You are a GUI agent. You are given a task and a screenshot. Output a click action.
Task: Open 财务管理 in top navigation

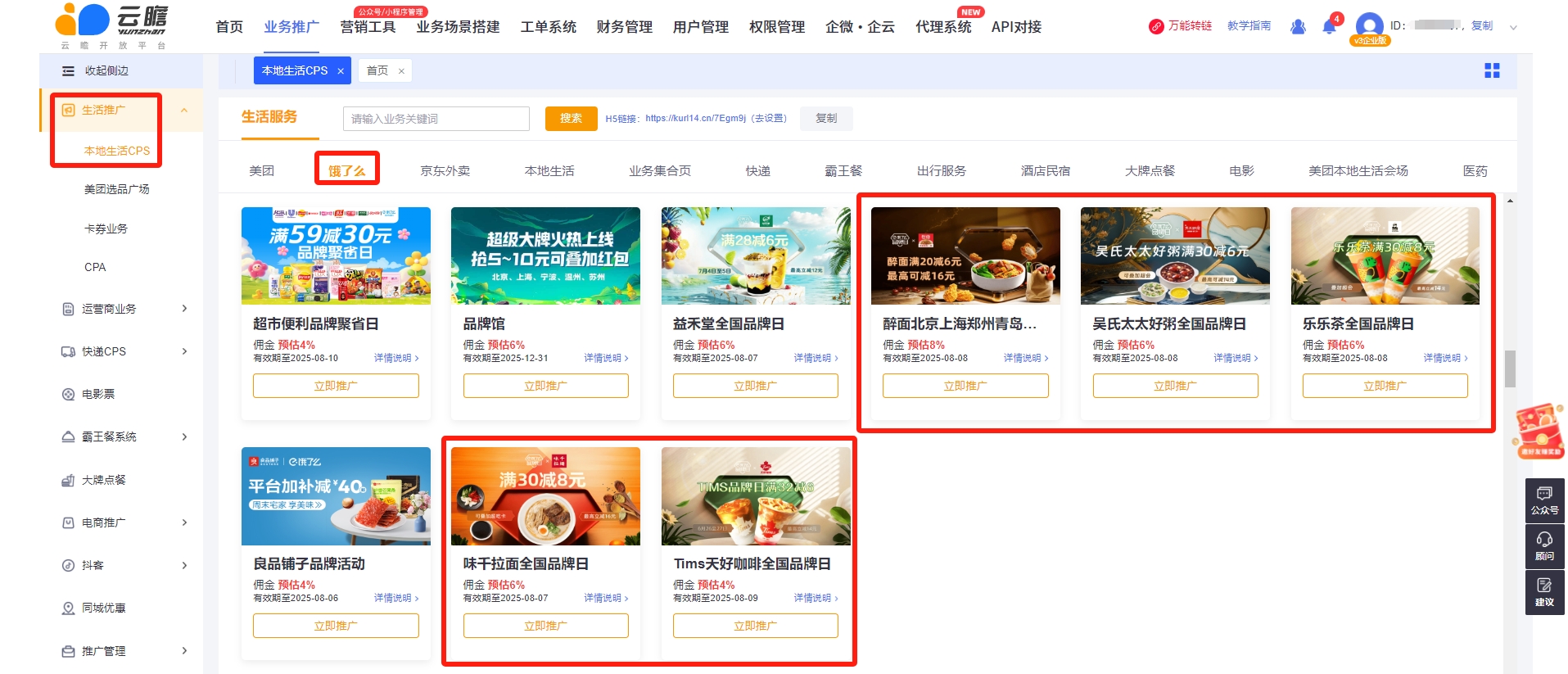[624, 27]
